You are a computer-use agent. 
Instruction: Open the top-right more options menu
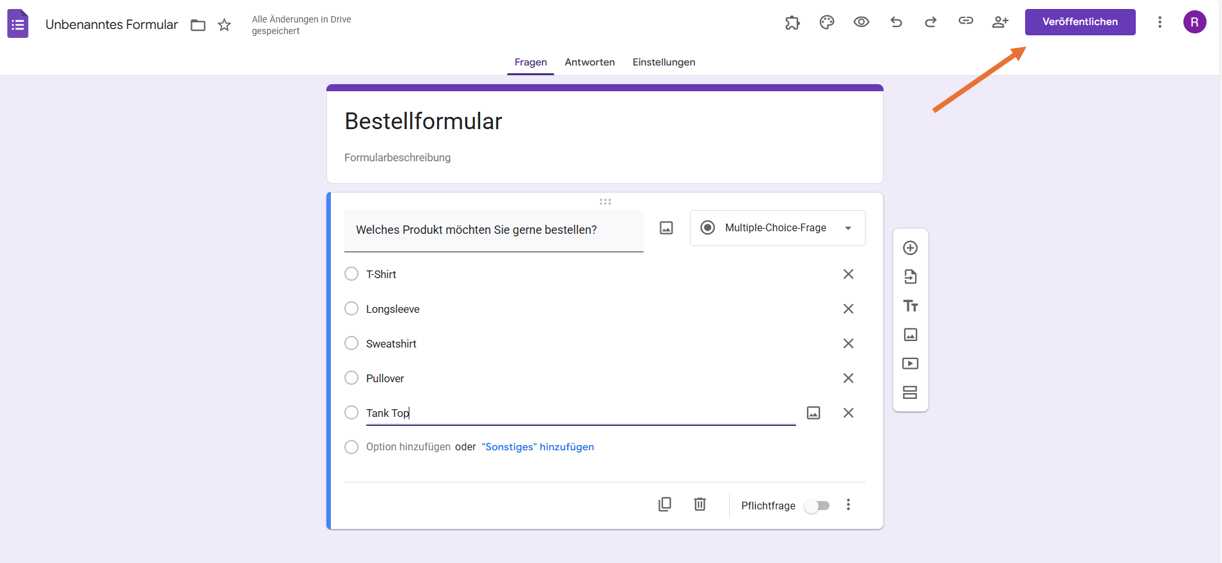click(x=1160, y=22)
